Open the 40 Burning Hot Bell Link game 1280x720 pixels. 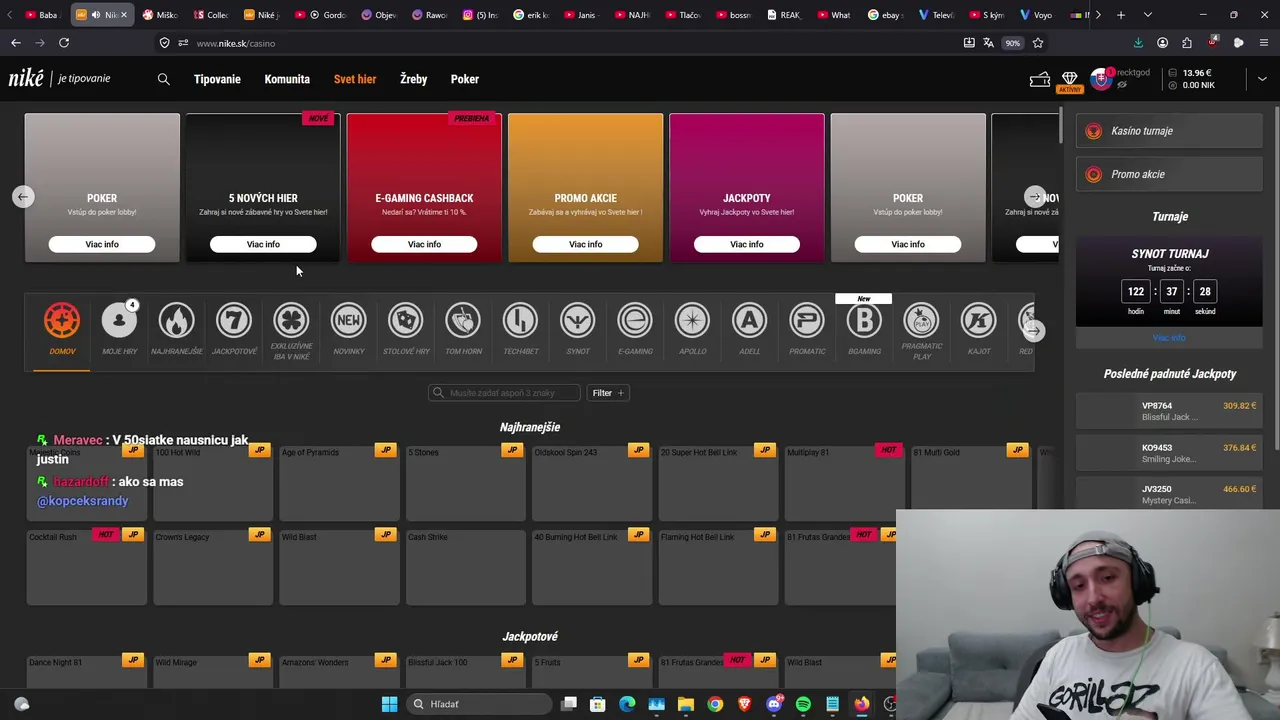pyautogui.click(x=592, y=567)
